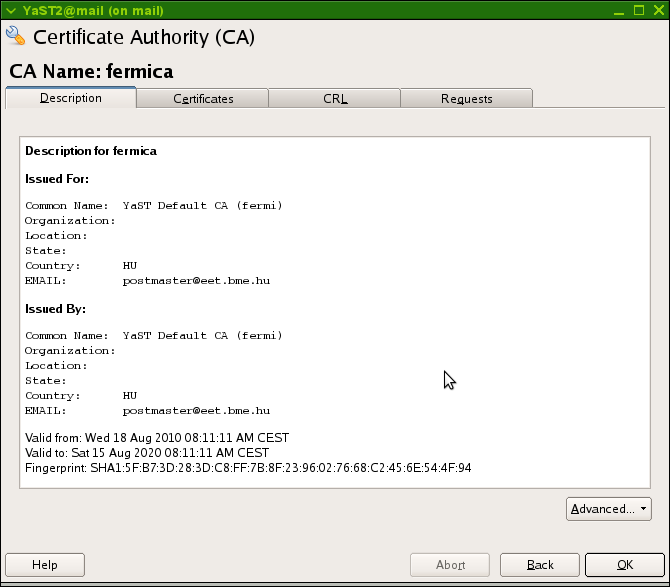Click the 'Description for fermica' heading

[x=91, y=151]
